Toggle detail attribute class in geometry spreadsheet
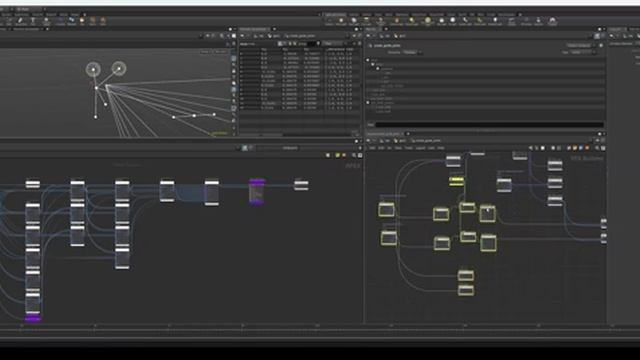 [295, 44]
